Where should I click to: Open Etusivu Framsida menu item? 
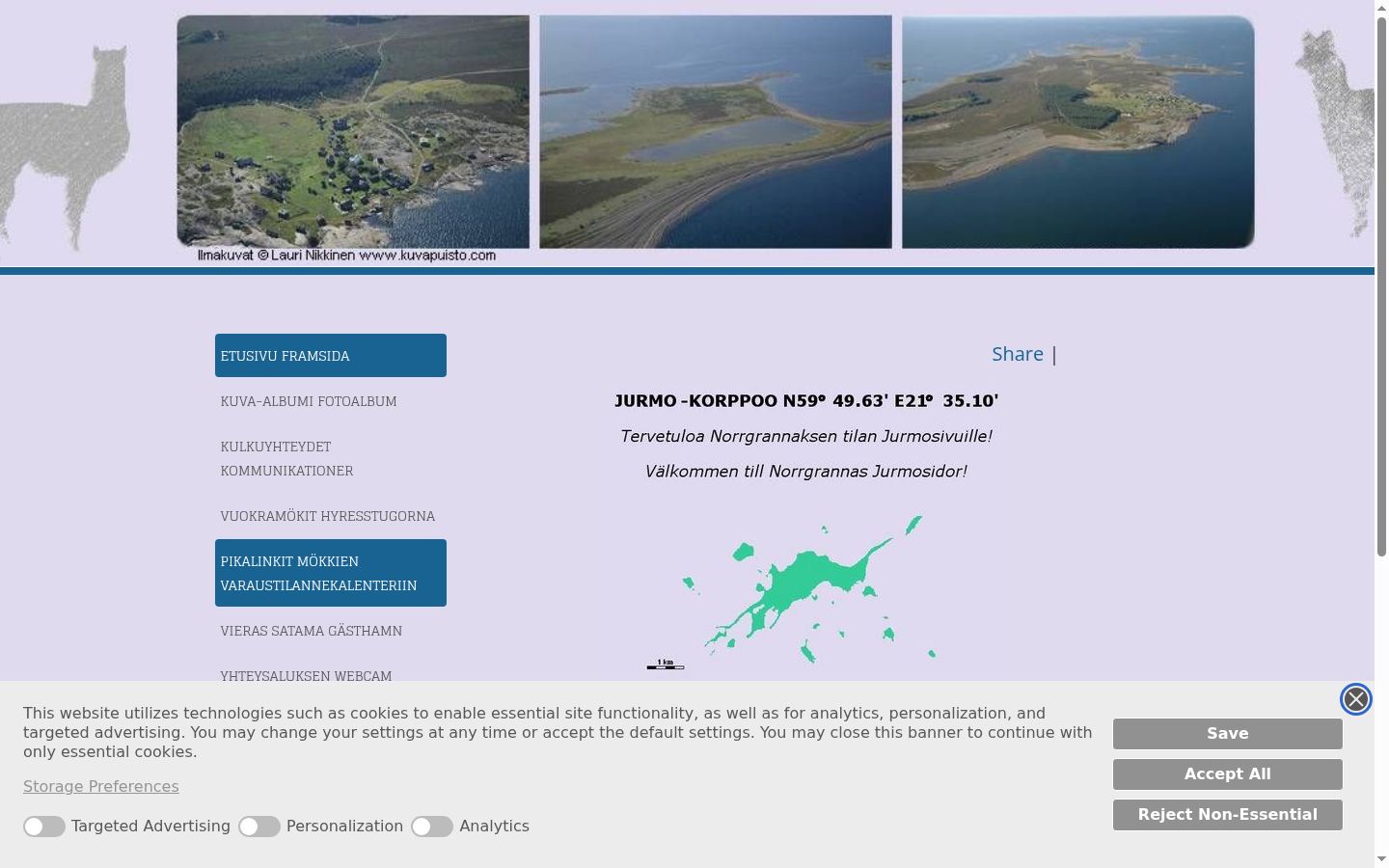click(331, 356)
